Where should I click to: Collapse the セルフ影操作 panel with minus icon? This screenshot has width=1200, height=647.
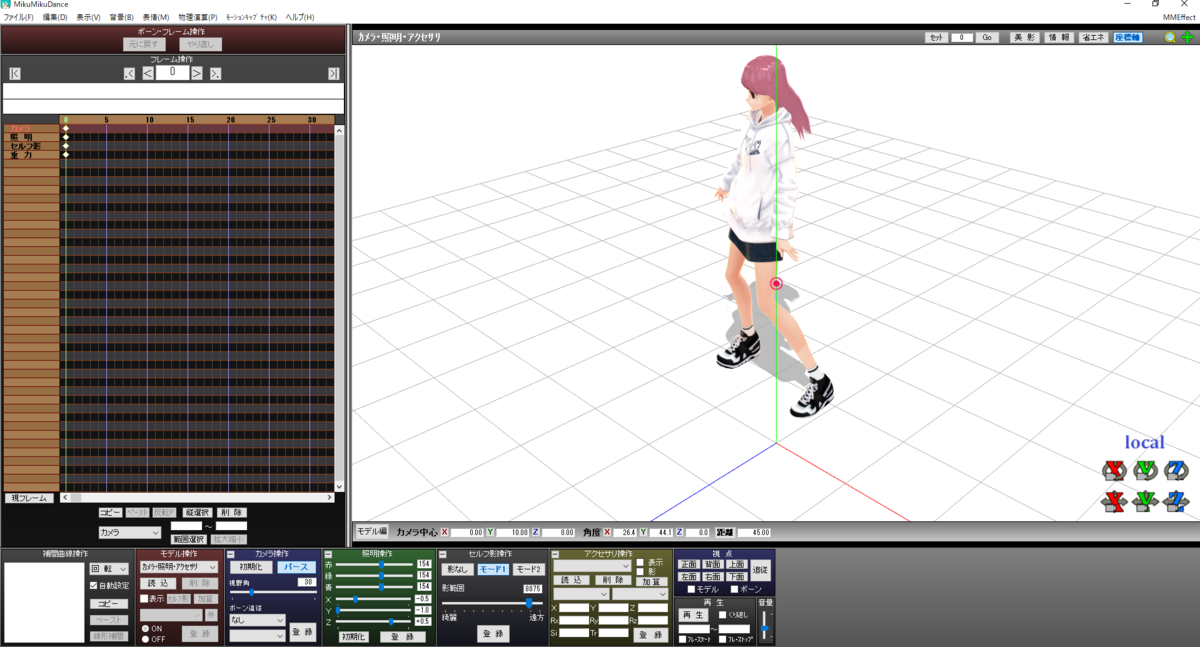pyautogui.click(x=441, y=554)
